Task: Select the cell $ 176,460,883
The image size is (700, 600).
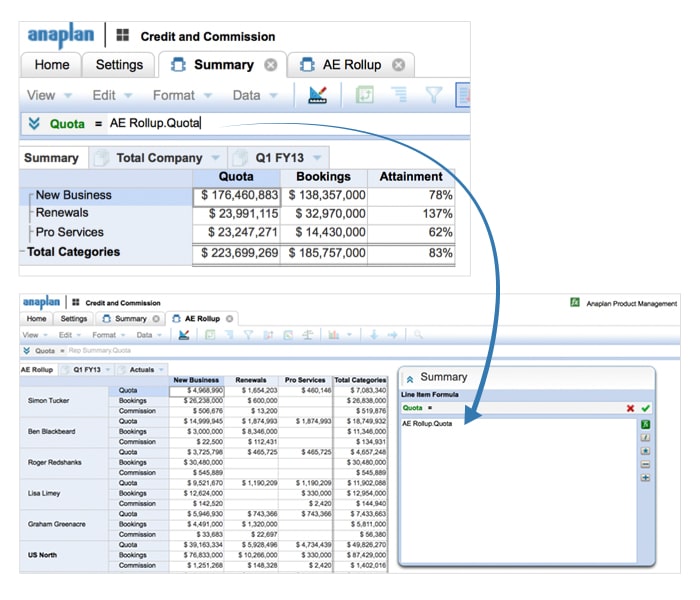Action: [237, 196]
